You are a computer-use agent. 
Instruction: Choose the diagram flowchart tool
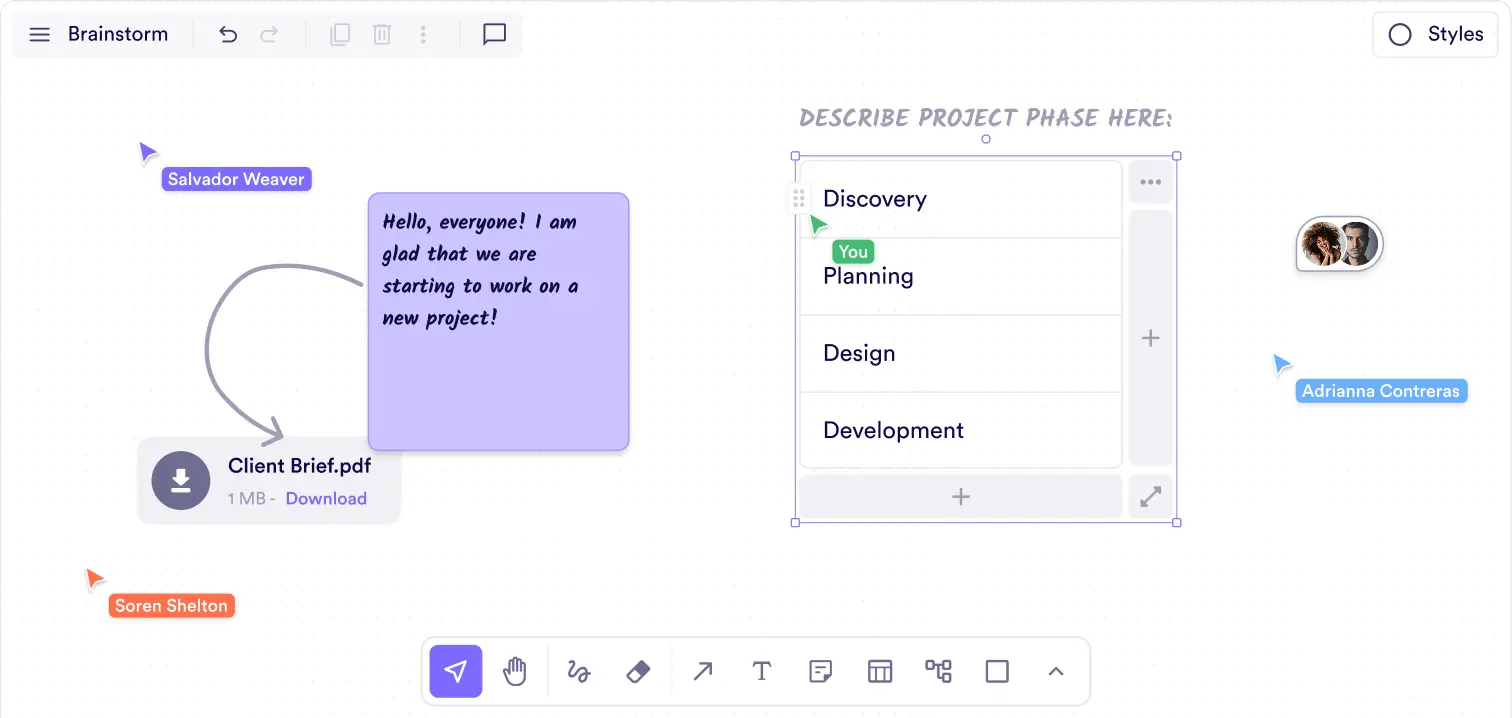click(x=938, y=671)
